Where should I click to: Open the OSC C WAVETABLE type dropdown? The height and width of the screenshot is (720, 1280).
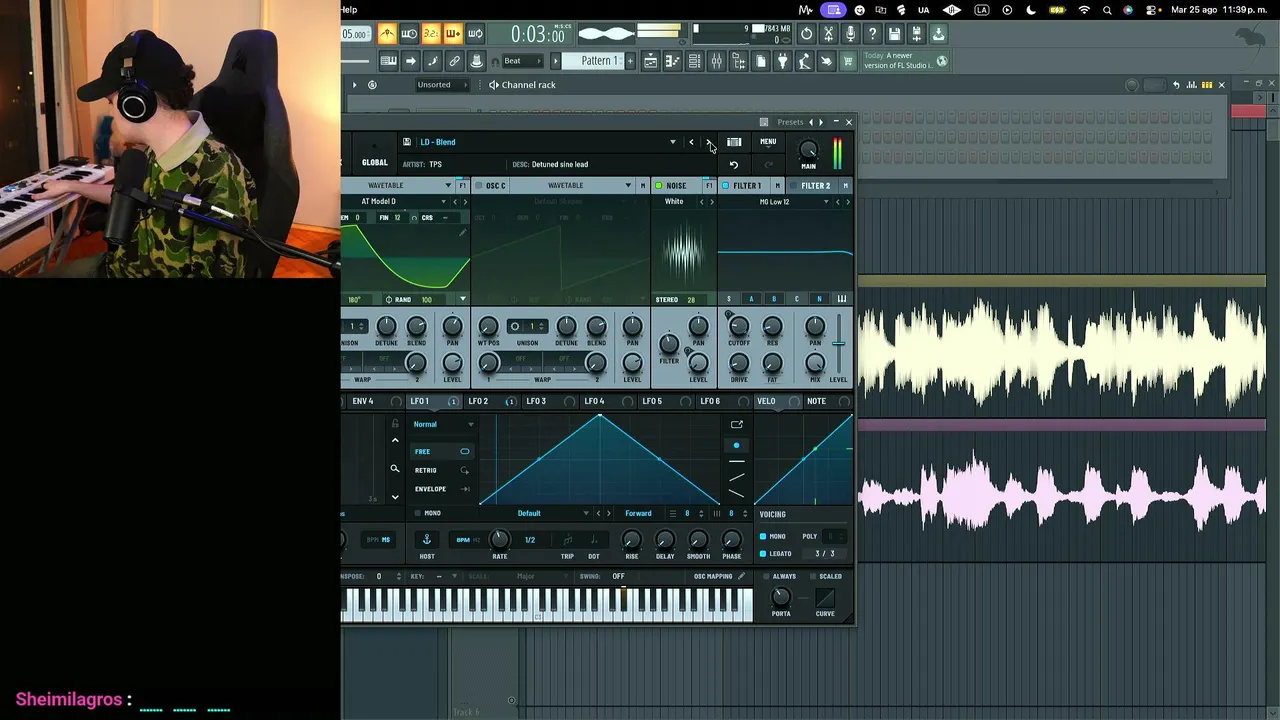point(628,186)
